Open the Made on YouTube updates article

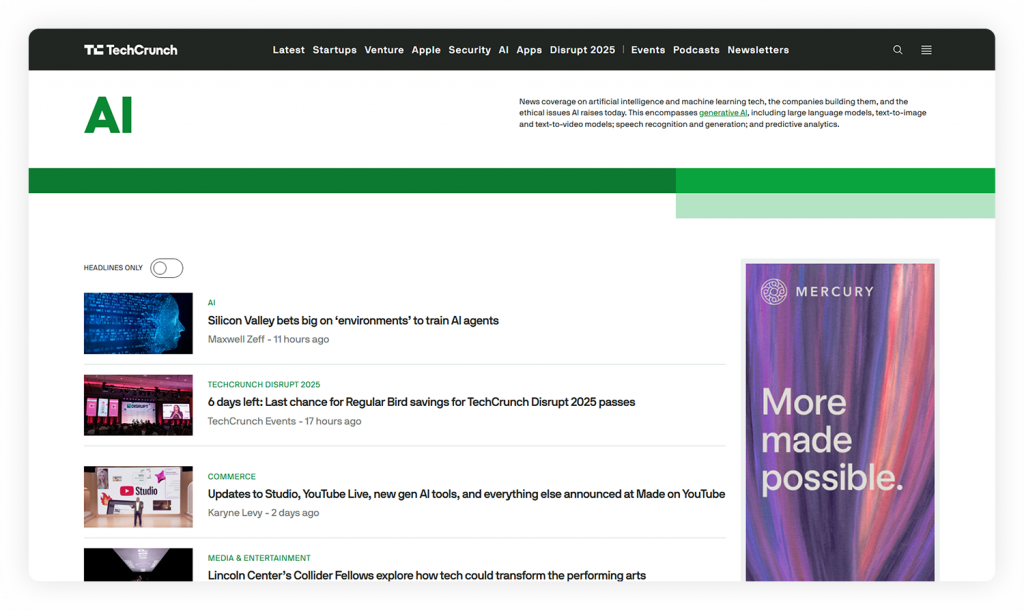[x=466, y=494]
